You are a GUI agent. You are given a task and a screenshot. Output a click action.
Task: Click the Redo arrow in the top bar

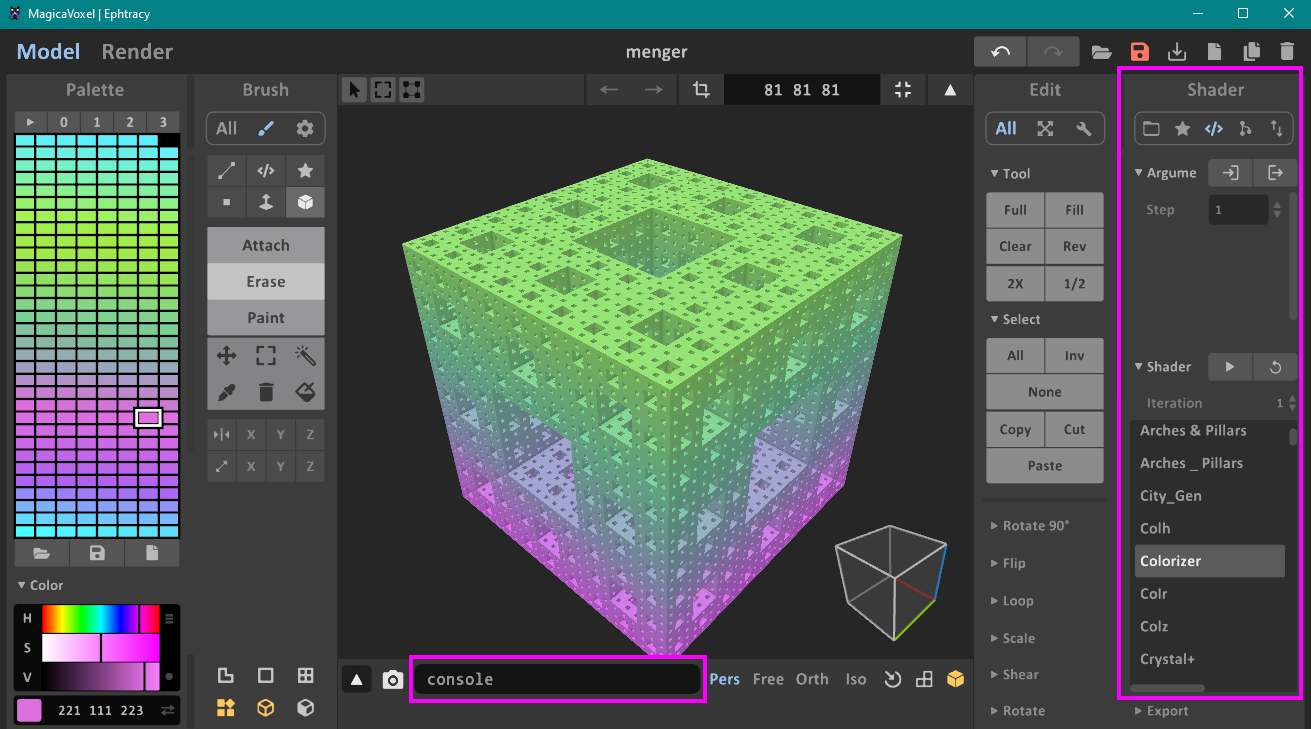coord(1052,51)
